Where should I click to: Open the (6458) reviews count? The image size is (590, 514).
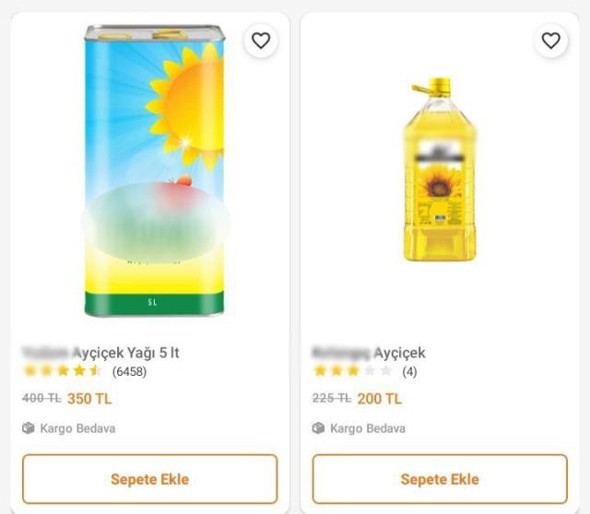(x=129, y=372)
